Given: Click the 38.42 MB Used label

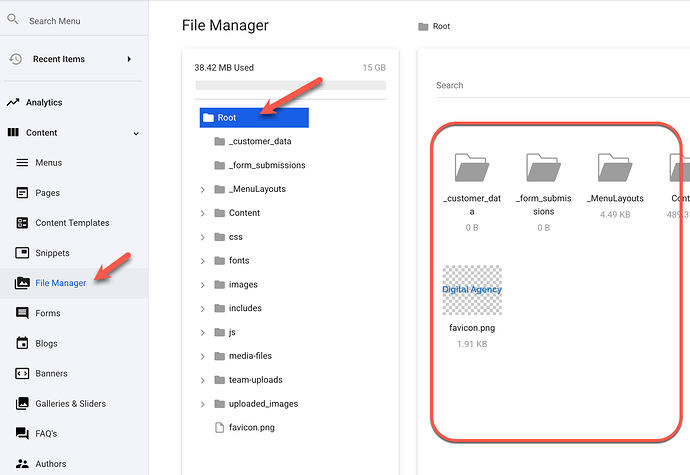Looking at the screenshot, I should click(224, 68).
